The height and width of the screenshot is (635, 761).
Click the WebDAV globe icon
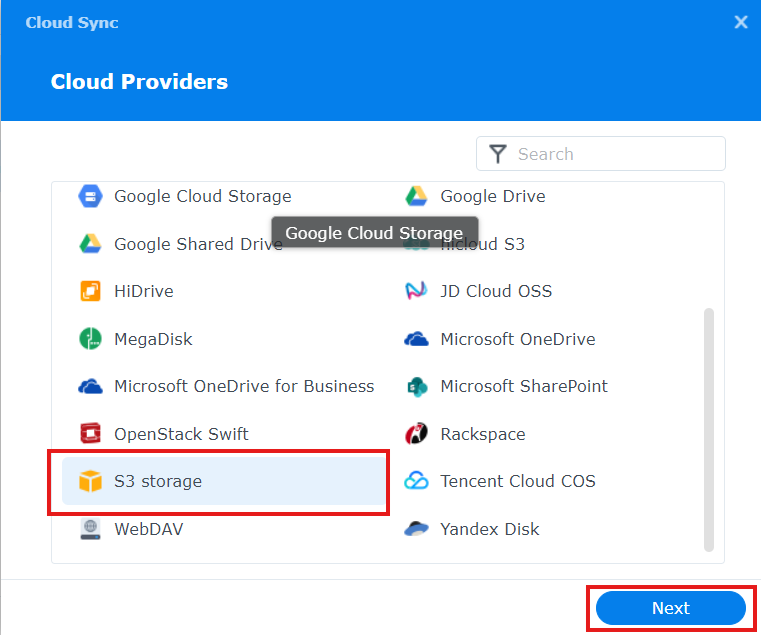tap(90, 529)
